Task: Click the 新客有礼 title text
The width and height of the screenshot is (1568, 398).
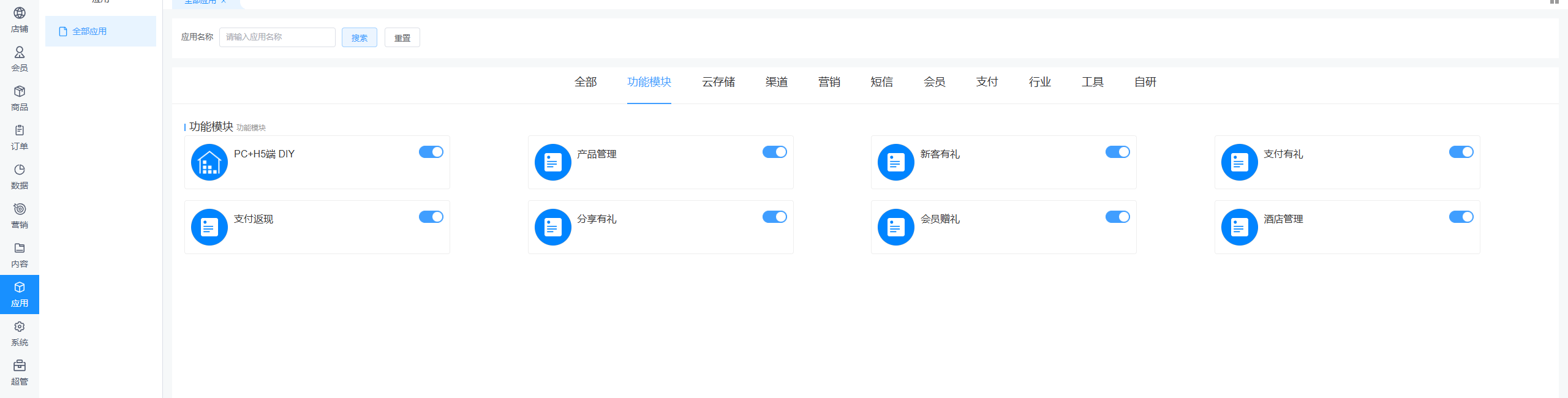Action: (940, 154)
